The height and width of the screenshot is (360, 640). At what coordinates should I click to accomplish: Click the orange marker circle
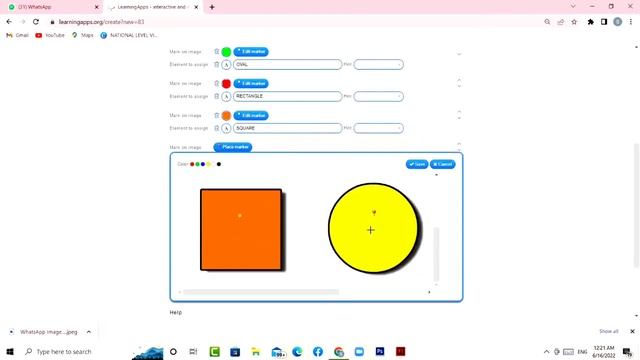click(x=226, y=116)
